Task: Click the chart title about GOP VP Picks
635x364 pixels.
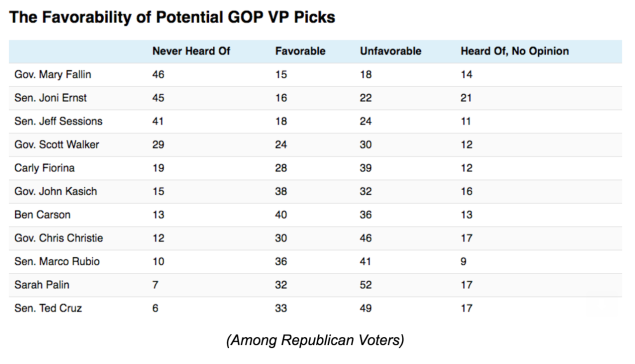Action: pyautogui.click(x=172, y=17)
